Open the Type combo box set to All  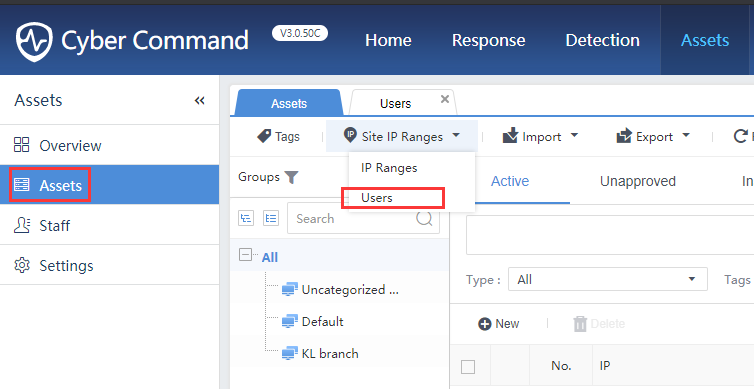pos(608,279)
